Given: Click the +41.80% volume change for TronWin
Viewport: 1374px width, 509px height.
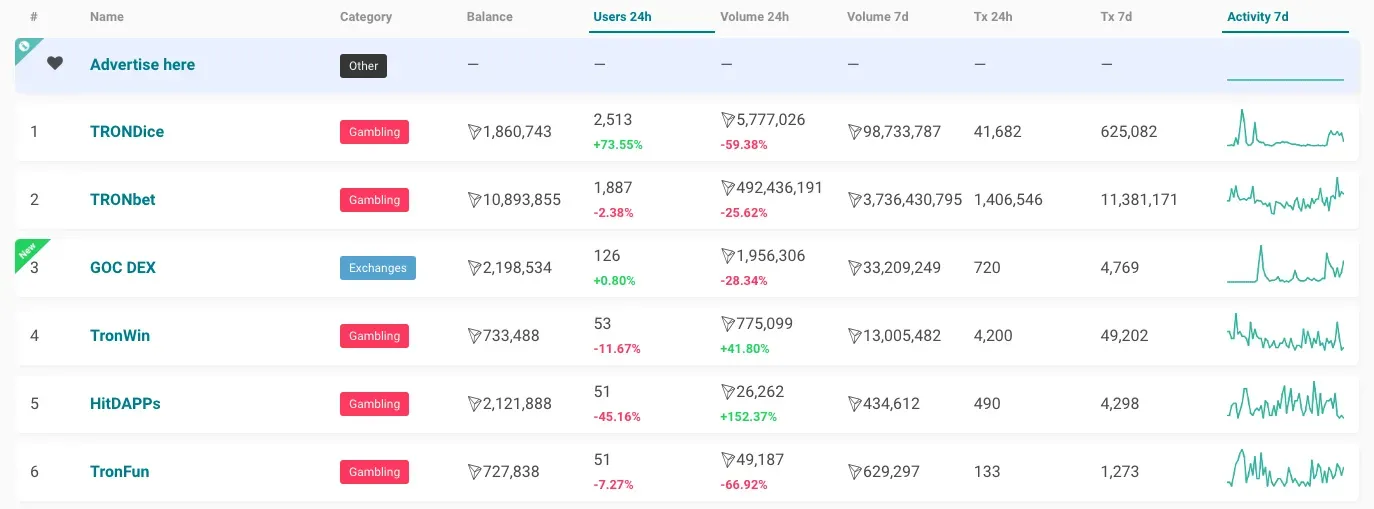Looking at the screenshot, I should [745, 349].
